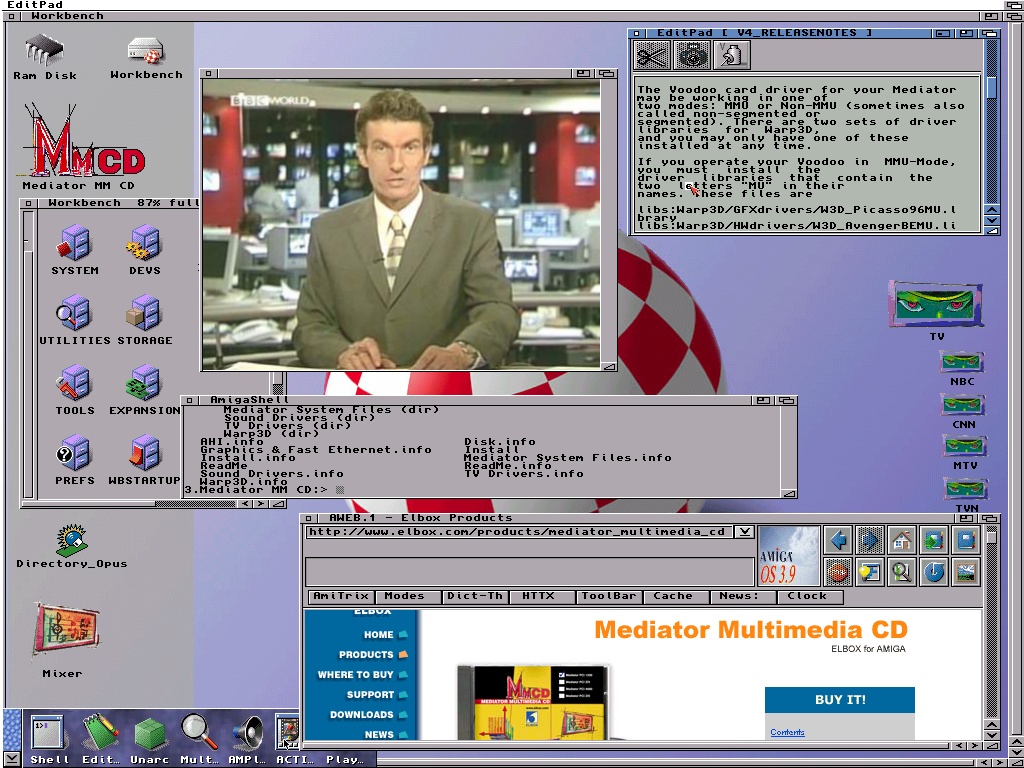The width and height of the screenshot is (1024, 768).
Task: Open the AWeb URL history dropdown arrow
Action: [744, 532]
